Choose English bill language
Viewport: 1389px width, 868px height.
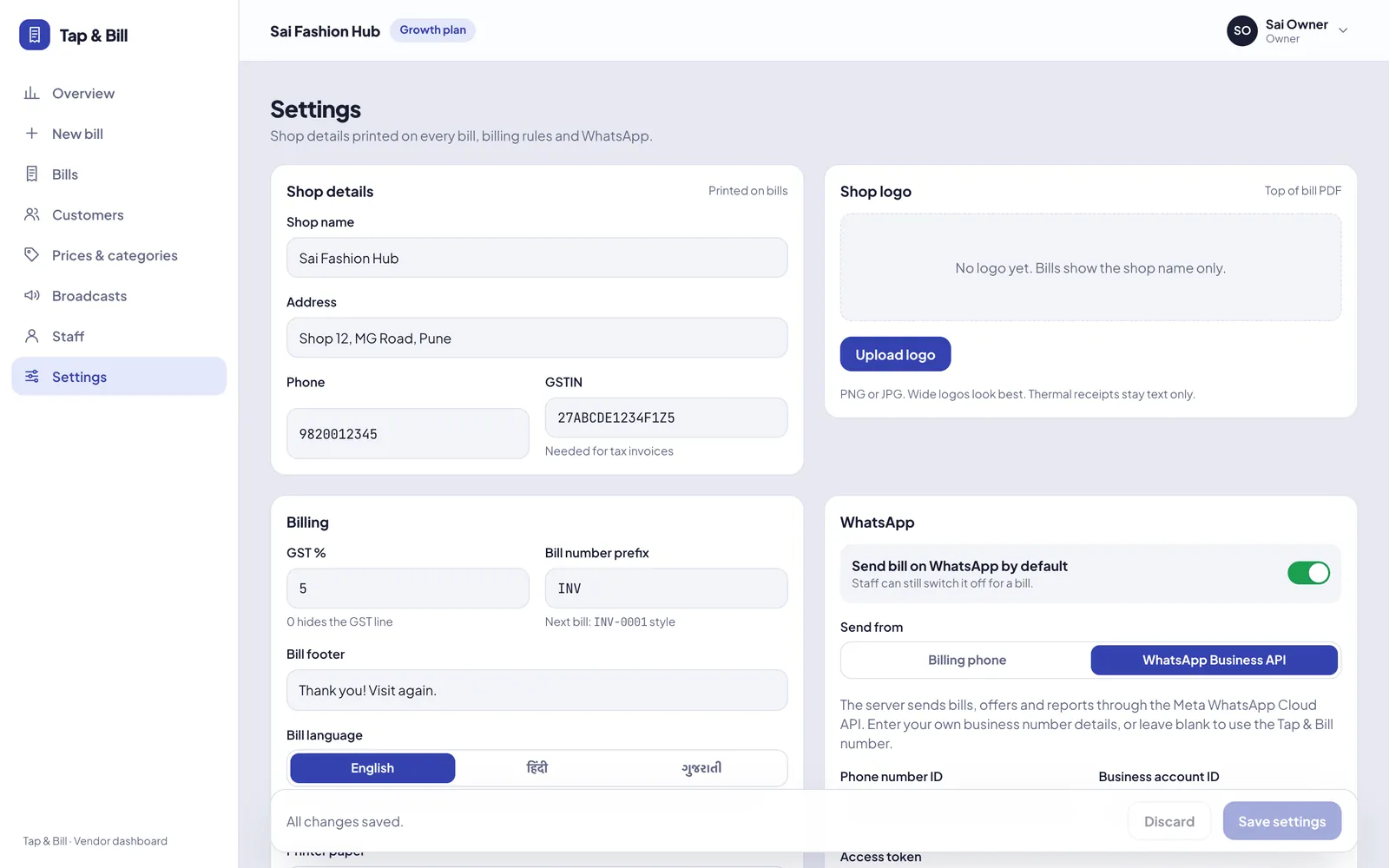(372, 768)
